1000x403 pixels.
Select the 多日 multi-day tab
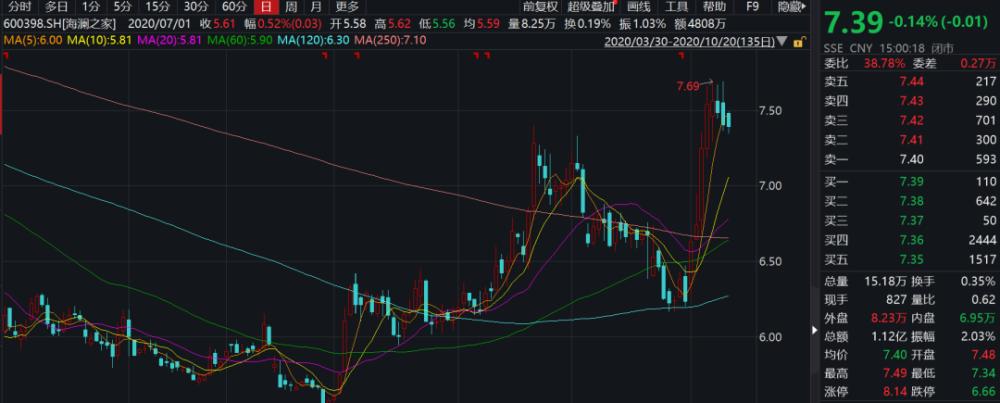[x=55, y=6]
